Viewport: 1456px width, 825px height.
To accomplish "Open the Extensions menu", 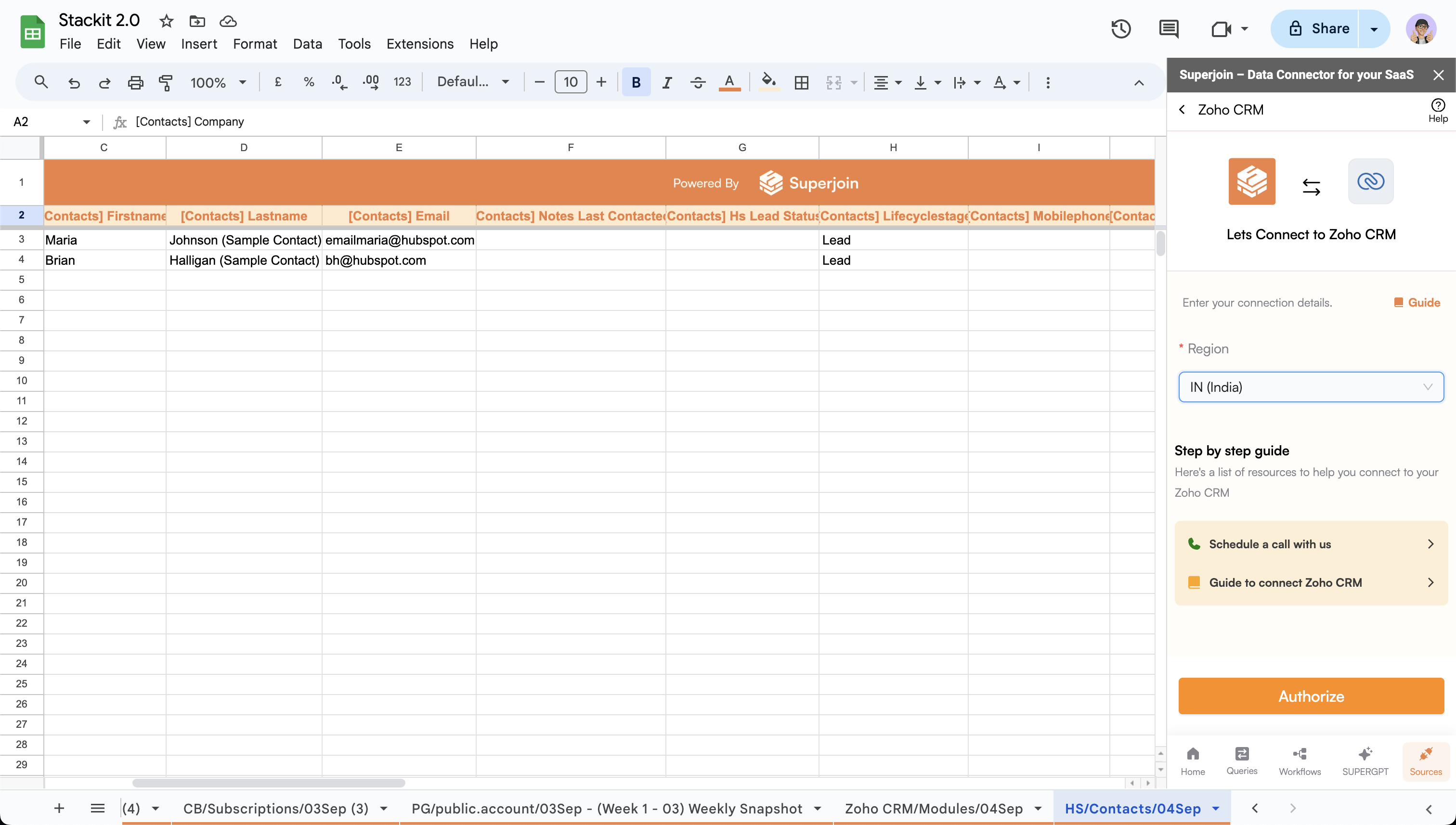I will 419,44.
